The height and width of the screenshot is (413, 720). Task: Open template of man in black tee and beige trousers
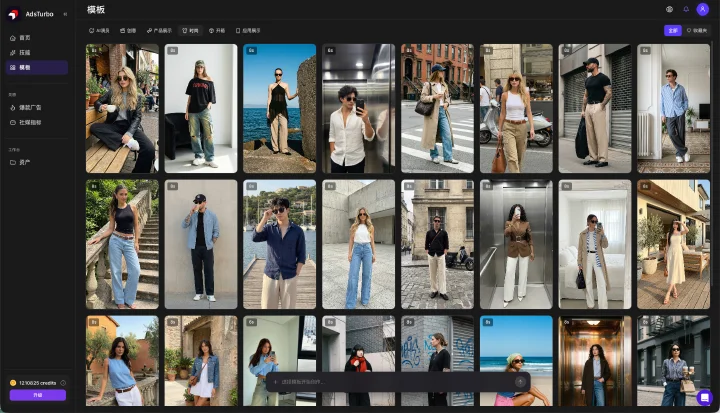point(595,108)
